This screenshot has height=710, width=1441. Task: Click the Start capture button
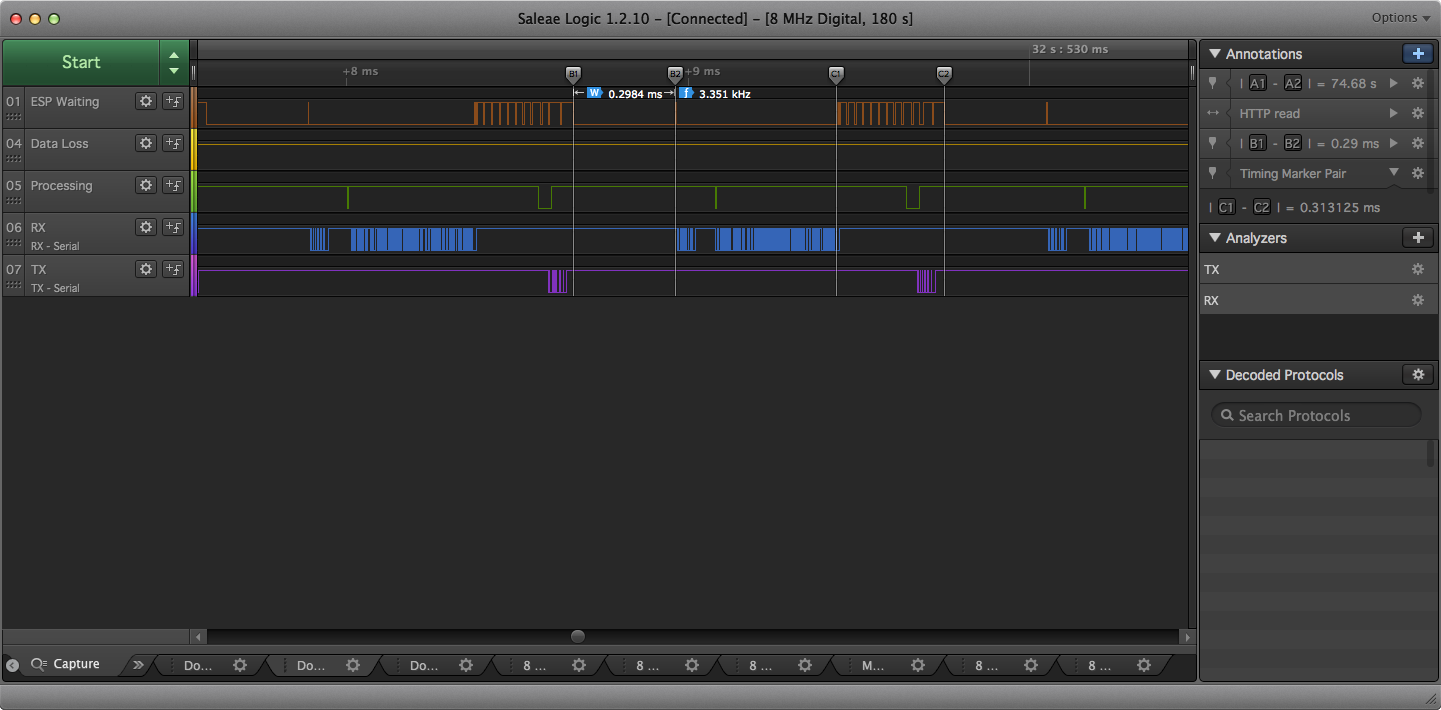[x=81, y=62]
